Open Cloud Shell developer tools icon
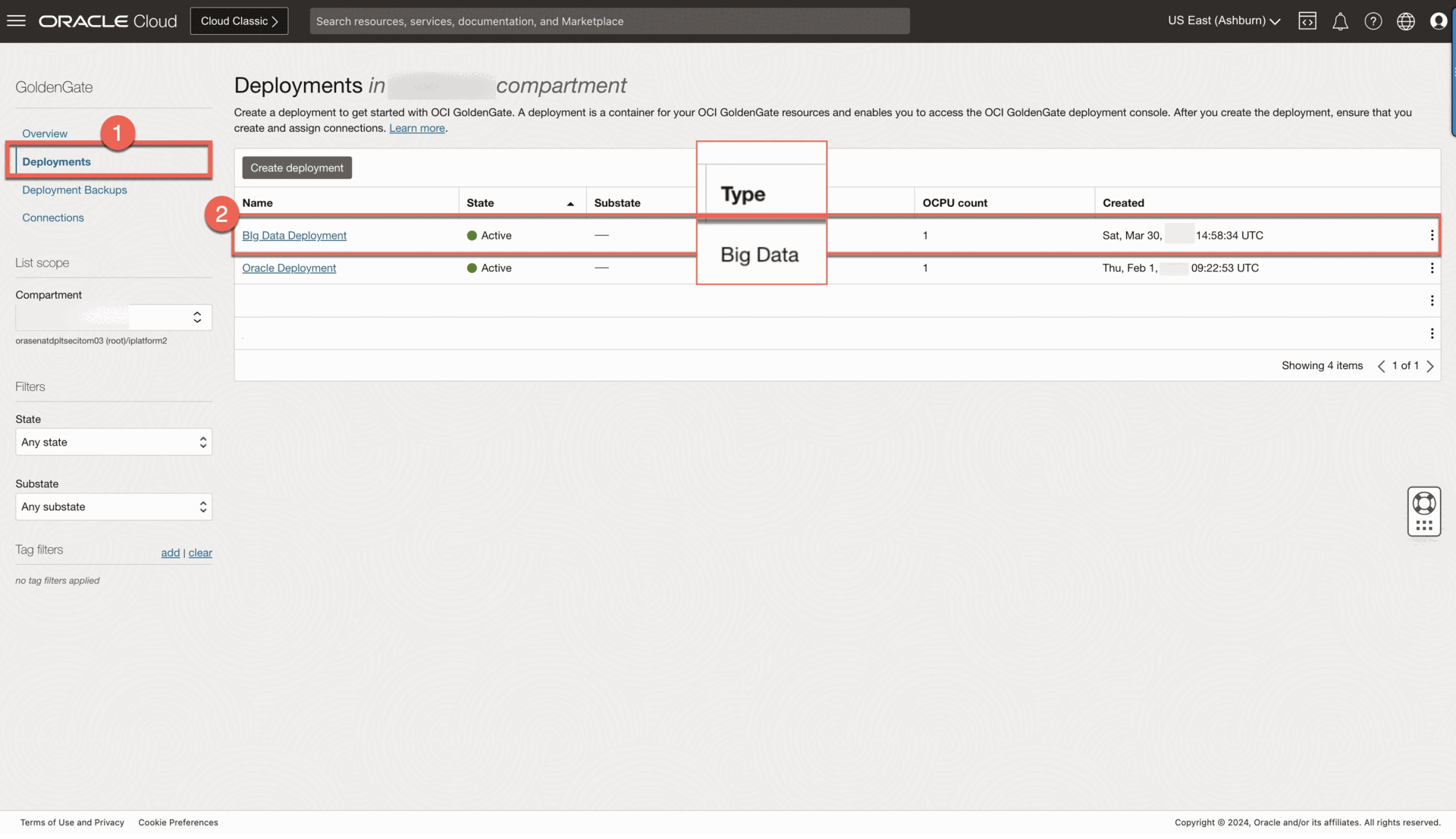This screenshot has width=1456, height=839. point(1307,21)
